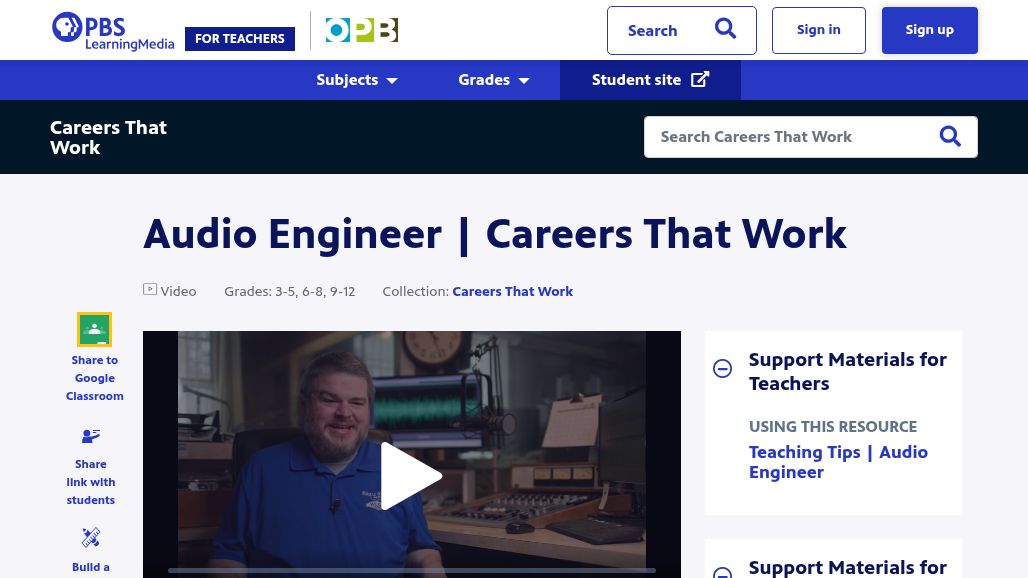The height and width of the screenshot is (578, 1028).
Task: Click the Build a lesson pencil-ruler icon
Action: click(x=91, y=538)
